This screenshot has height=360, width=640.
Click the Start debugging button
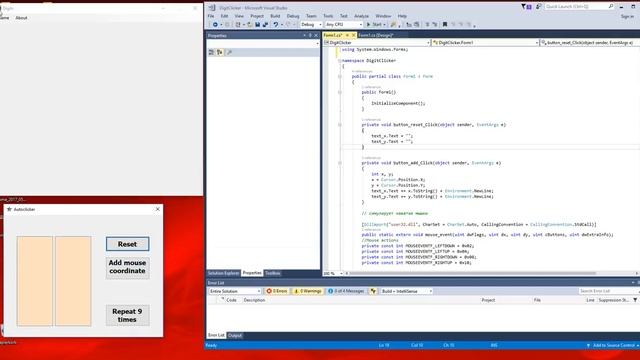(x=375, y=24)
